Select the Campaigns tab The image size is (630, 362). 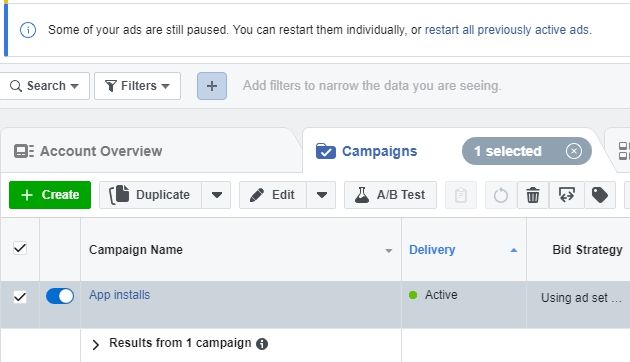coord(366,151)
